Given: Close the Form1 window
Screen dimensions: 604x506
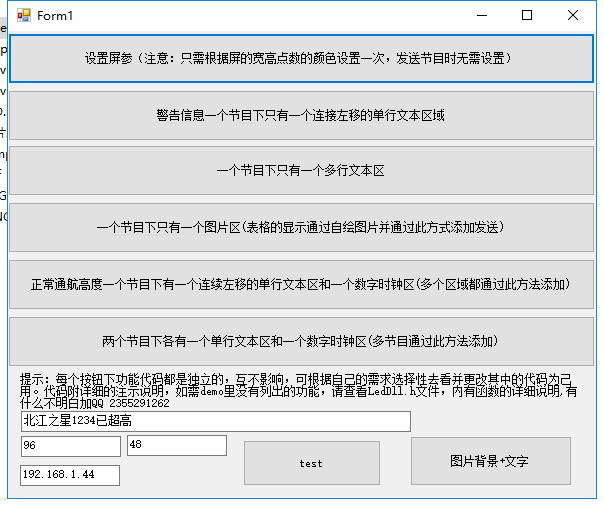Looking at the screenshot, I should (x=573, y=15).
